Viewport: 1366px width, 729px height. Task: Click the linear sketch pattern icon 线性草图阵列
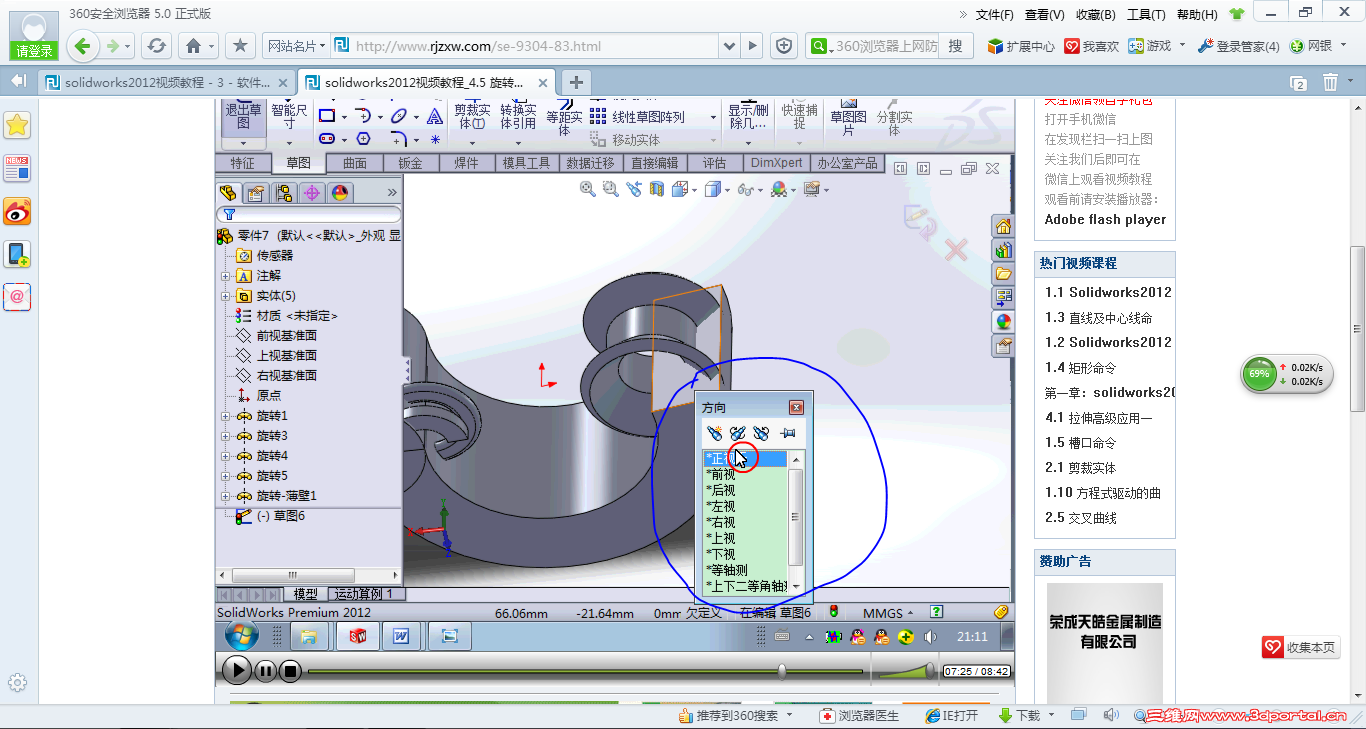pyautogui.click(x=597, y=116)
